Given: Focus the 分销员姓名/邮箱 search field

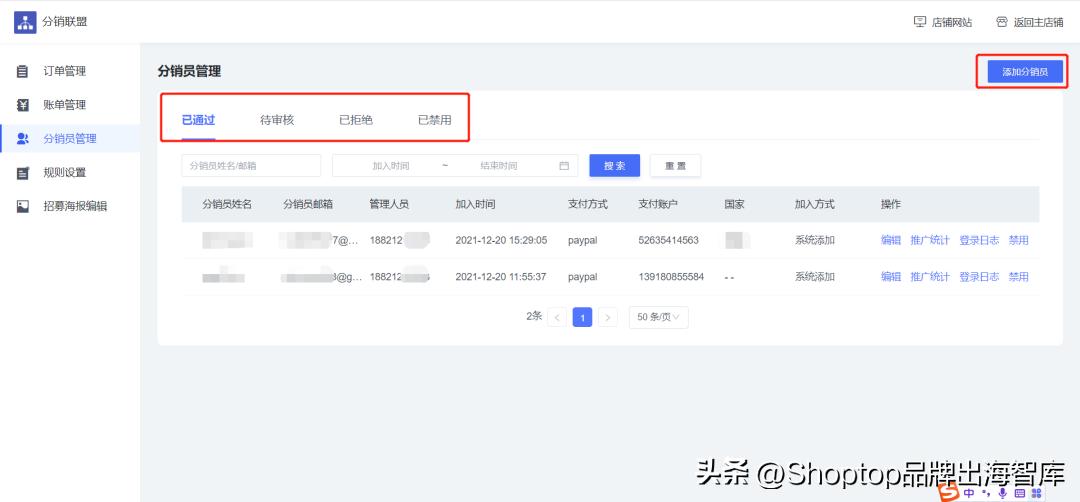Looking at the screenshot, I should [x=251, y=165].
